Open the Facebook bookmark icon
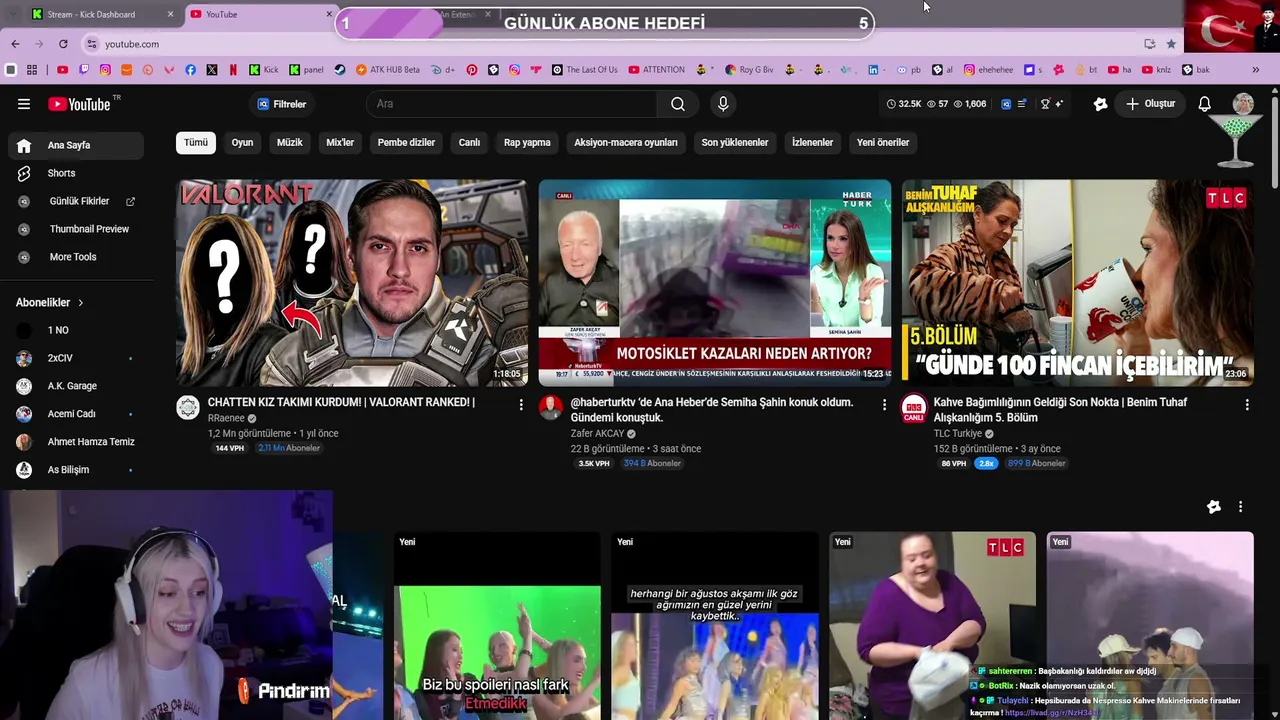Image resolution: width=1280 pixels, height=720 pixels. point(190,70)
